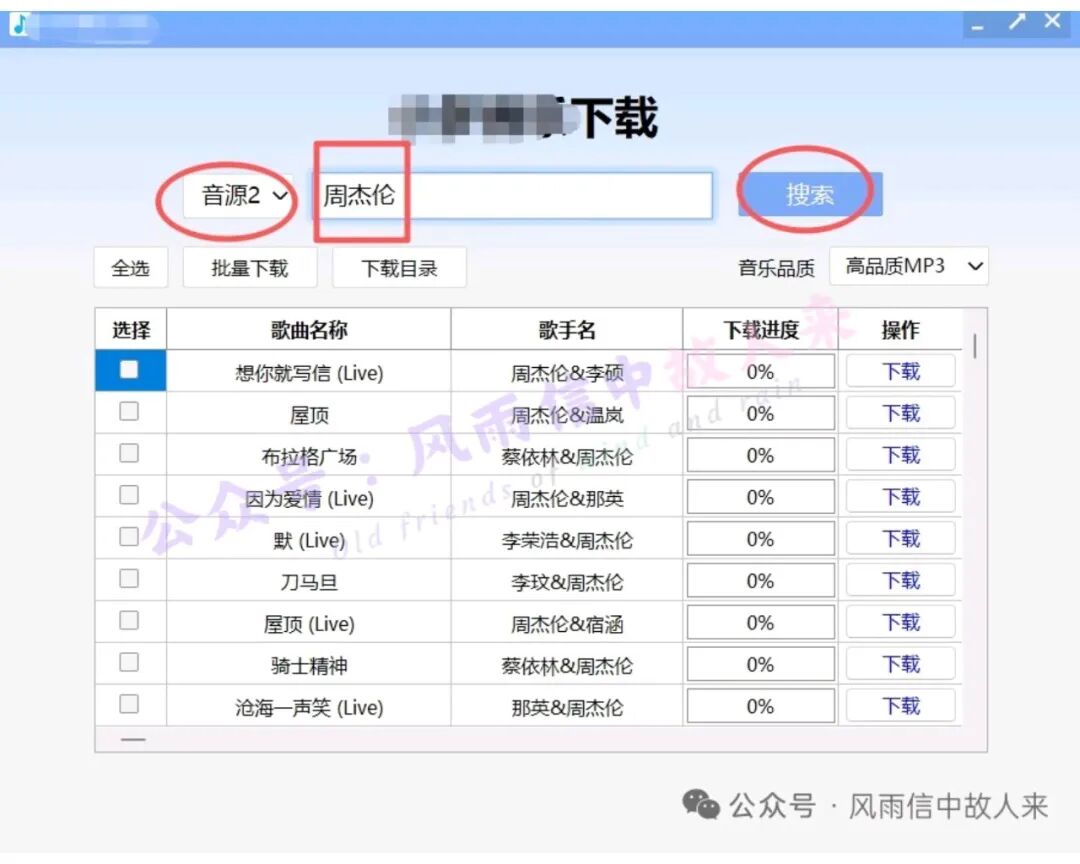
Task: Select the song title 默 (Live)
Action: [x=309, y=540]
